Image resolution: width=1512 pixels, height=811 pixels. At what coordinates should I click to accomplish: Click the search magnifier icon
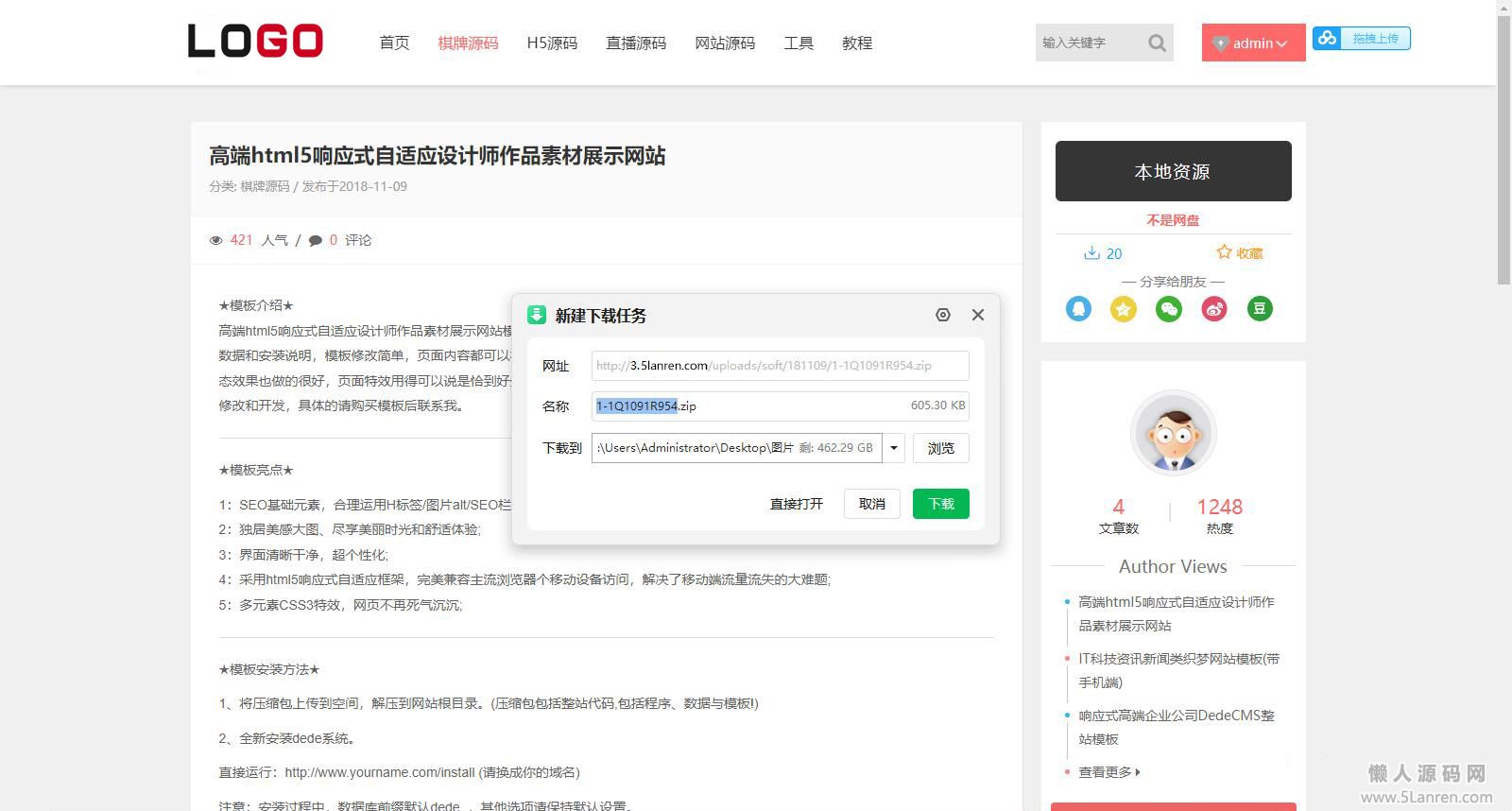[1157, 43]
